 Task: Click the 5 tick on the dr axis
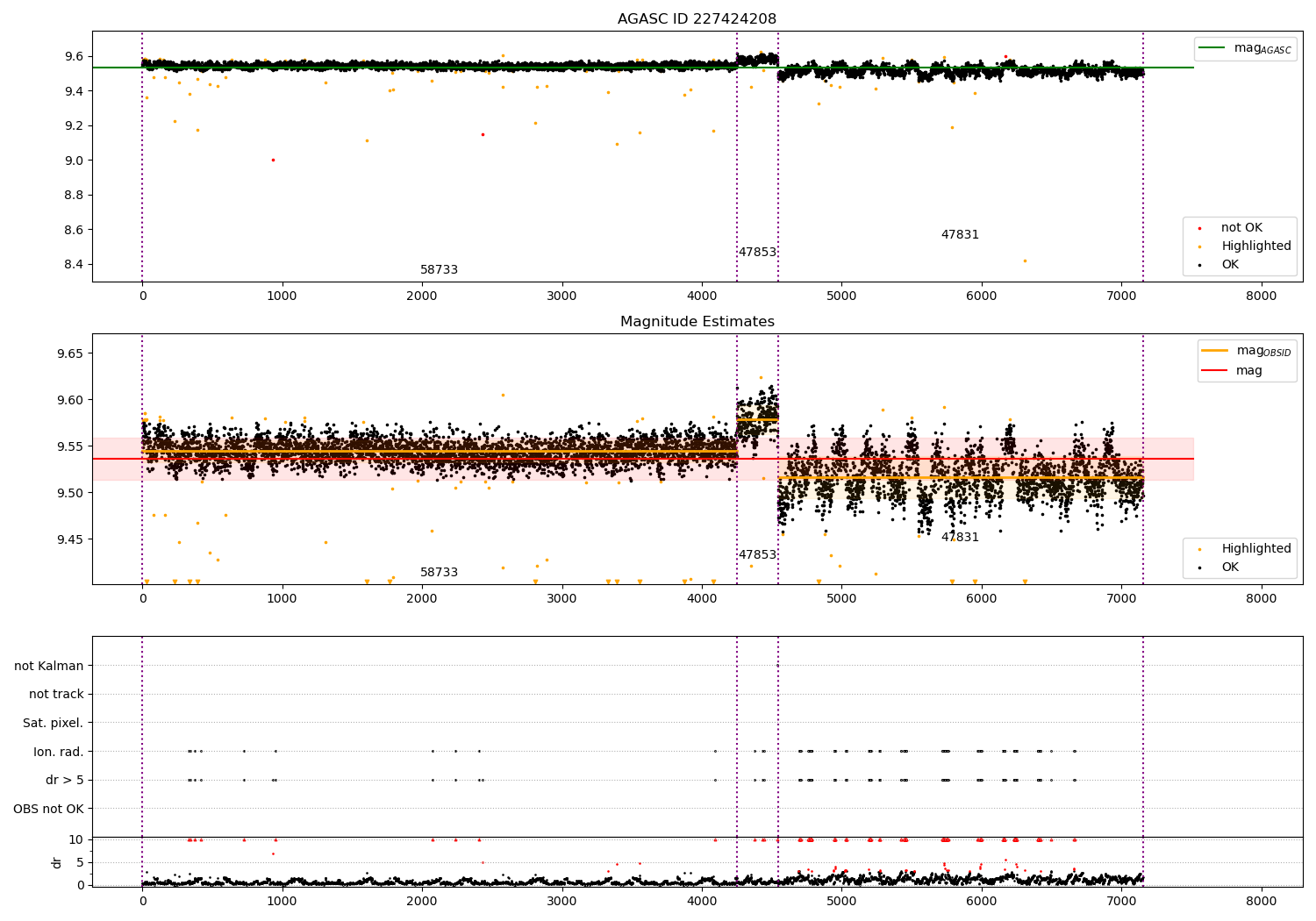click(80, 862)
